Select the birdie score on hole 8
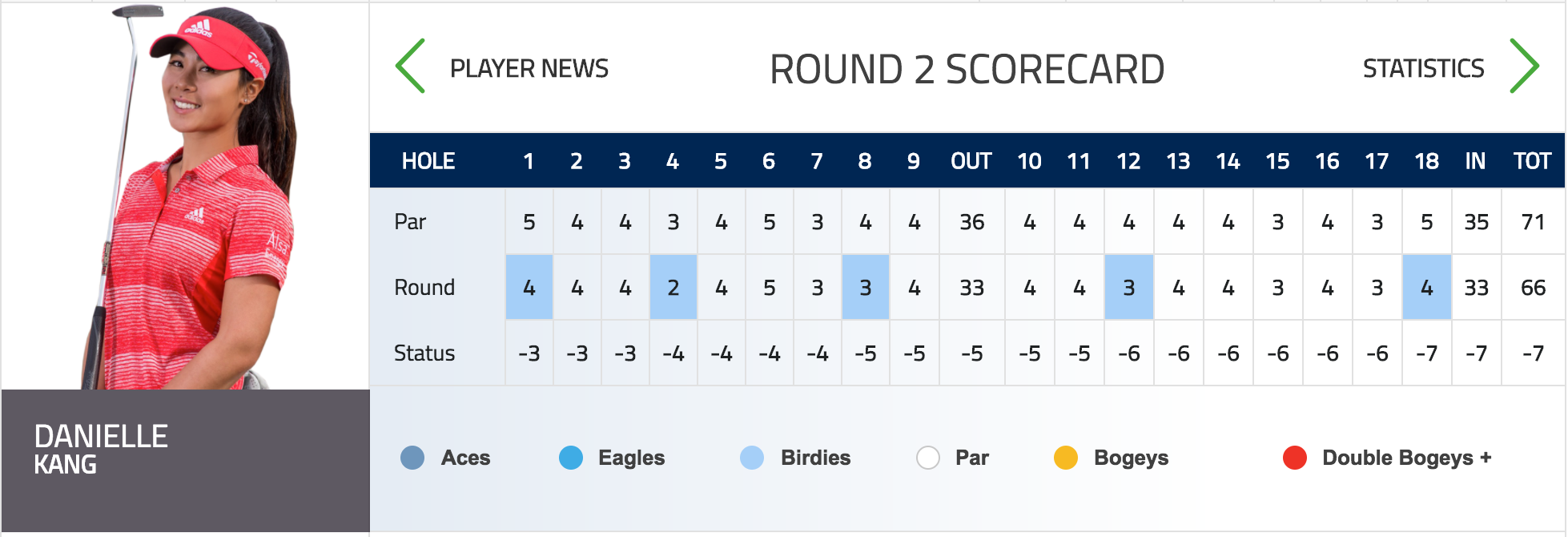Image resolution: width=1568 pixels, height=537 pixels. click(x=866, y=287)
